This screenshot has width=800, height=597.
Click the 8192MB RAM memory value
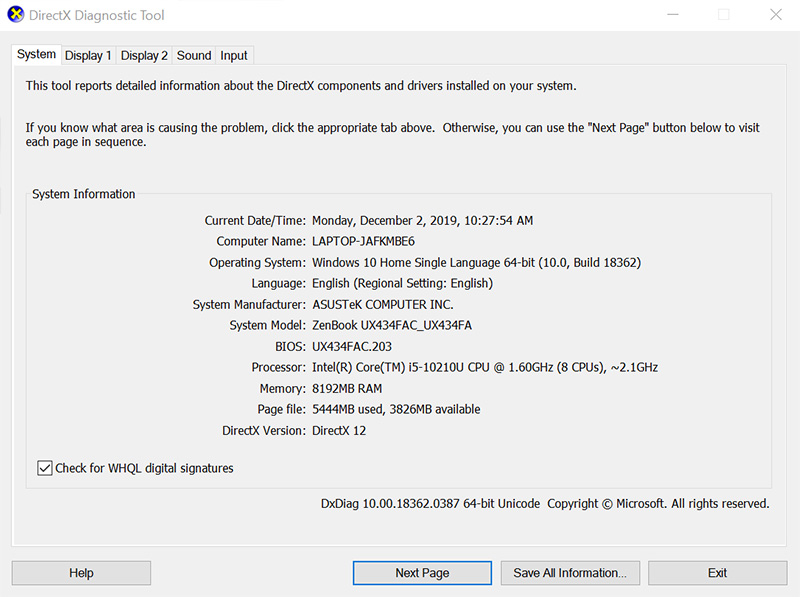[347, 389]
